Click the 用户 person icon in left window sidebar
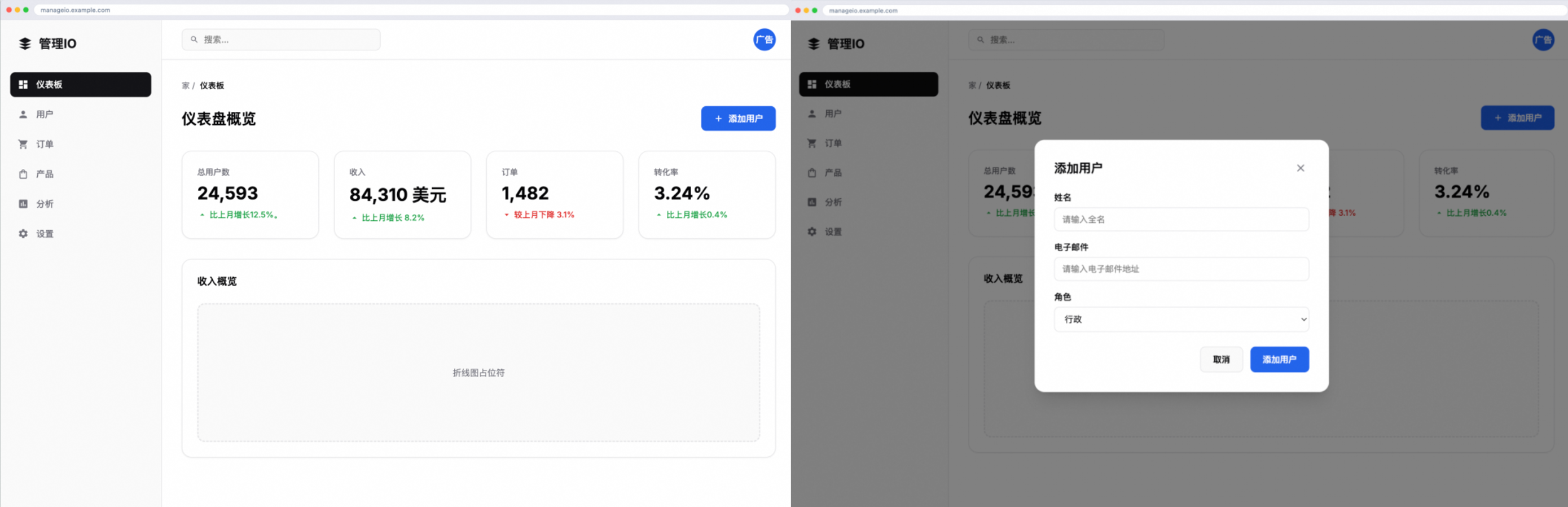 23,114
